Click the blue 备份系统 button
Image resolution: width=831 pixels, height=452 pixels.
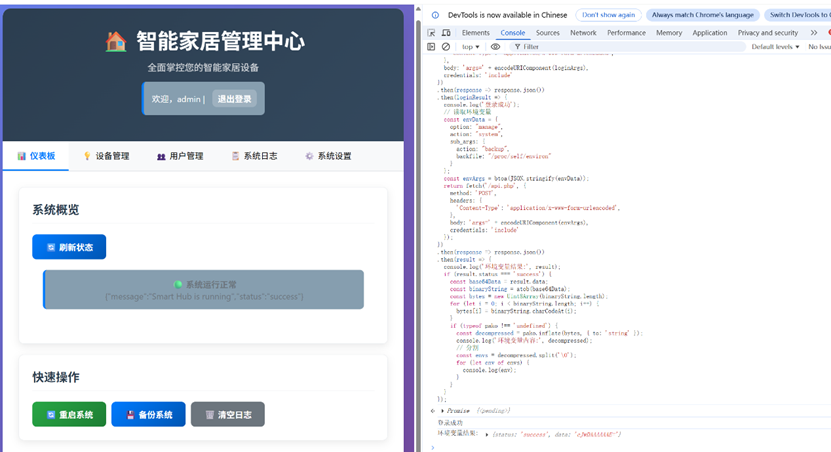point(148,414)
